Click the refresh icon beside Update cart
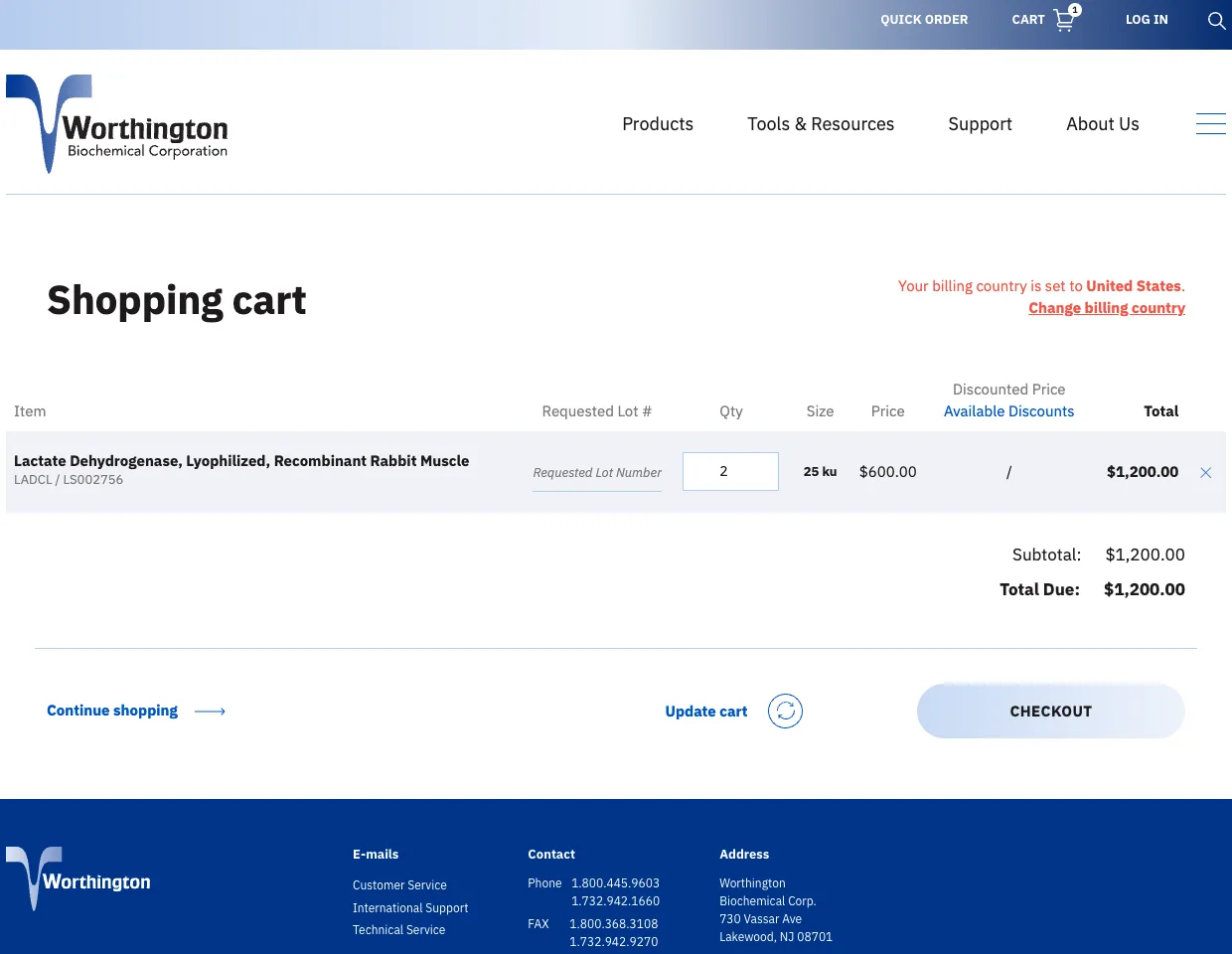 click(785, 711)
